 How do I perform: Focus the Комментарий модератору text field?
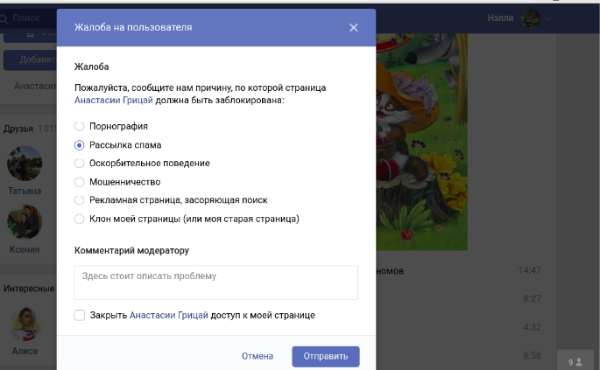(x=216, y=282)
